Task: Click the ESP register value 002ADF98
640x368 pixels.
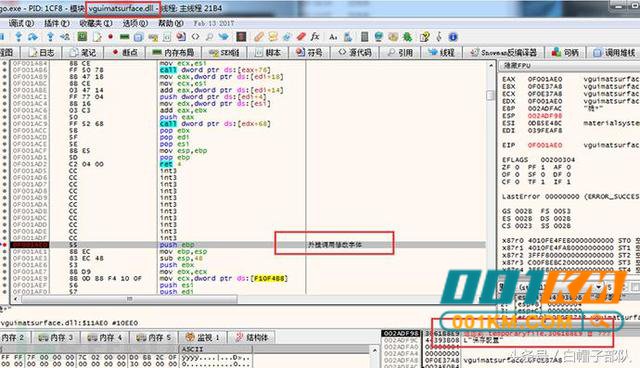Action: click(545, 116)
